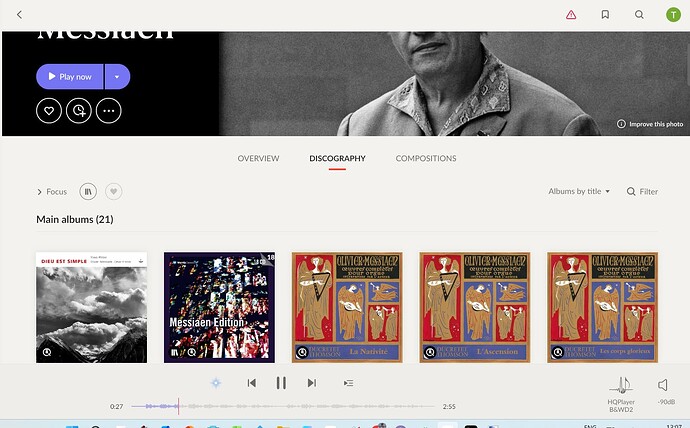This screenshot has width=690, height=428.
Task: Open the red warning alert icon
Action: (x=571, y=15)
